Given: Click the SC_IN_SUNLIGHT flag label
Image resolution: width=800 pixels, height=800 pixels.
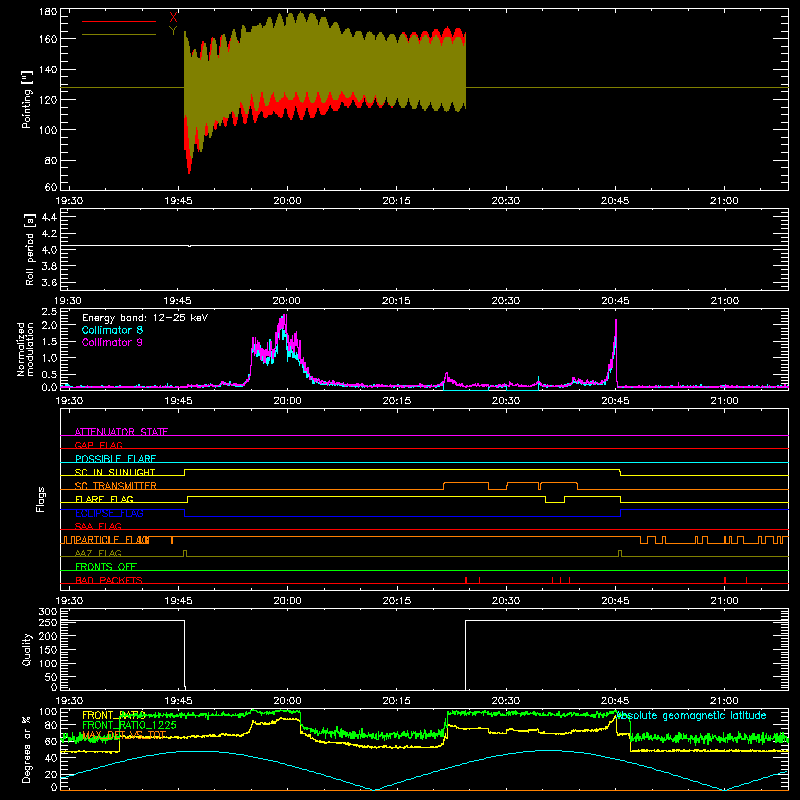Looking at the screenshot, I should point(115,472).
